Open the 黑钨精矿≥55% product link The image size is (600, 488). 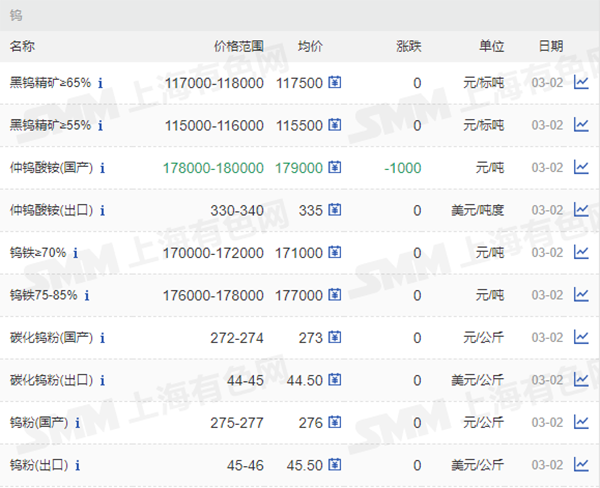coord(50,126)
